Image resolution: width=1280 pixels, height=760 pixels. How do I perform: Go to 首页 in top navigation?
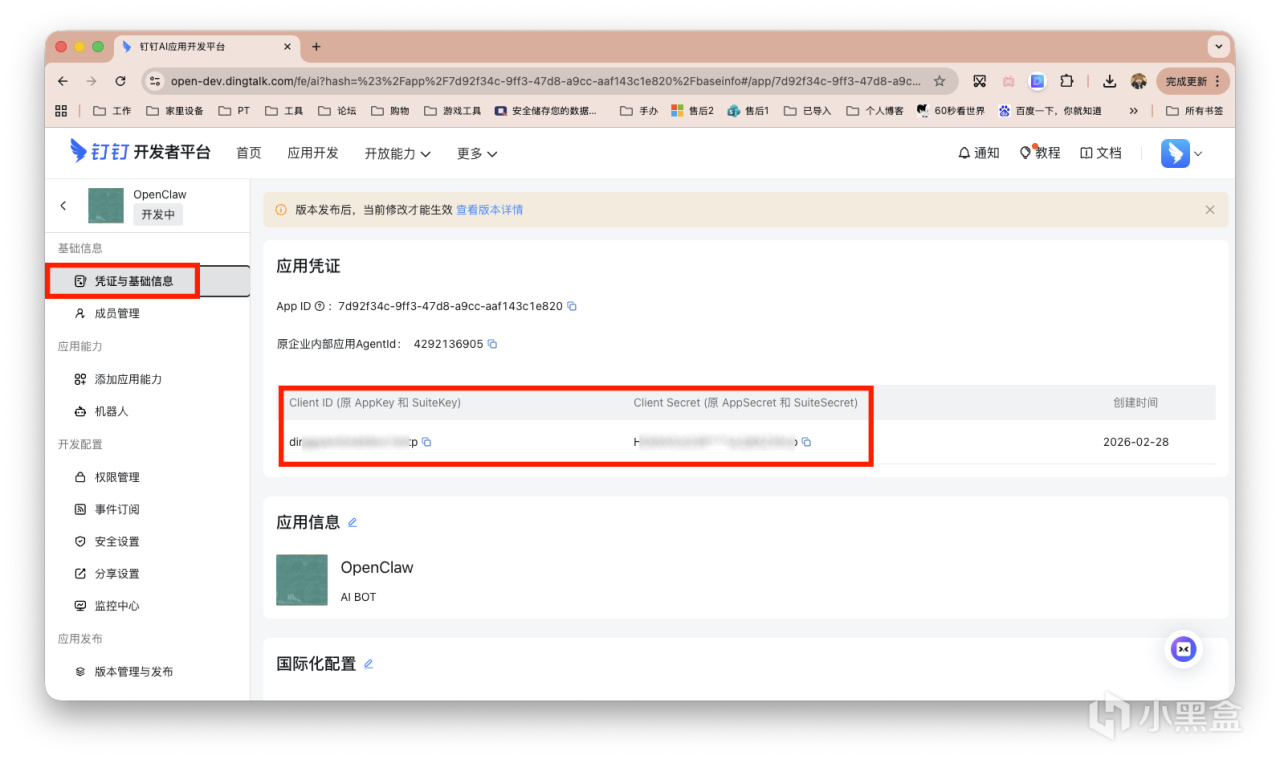(x=249, y=153)
